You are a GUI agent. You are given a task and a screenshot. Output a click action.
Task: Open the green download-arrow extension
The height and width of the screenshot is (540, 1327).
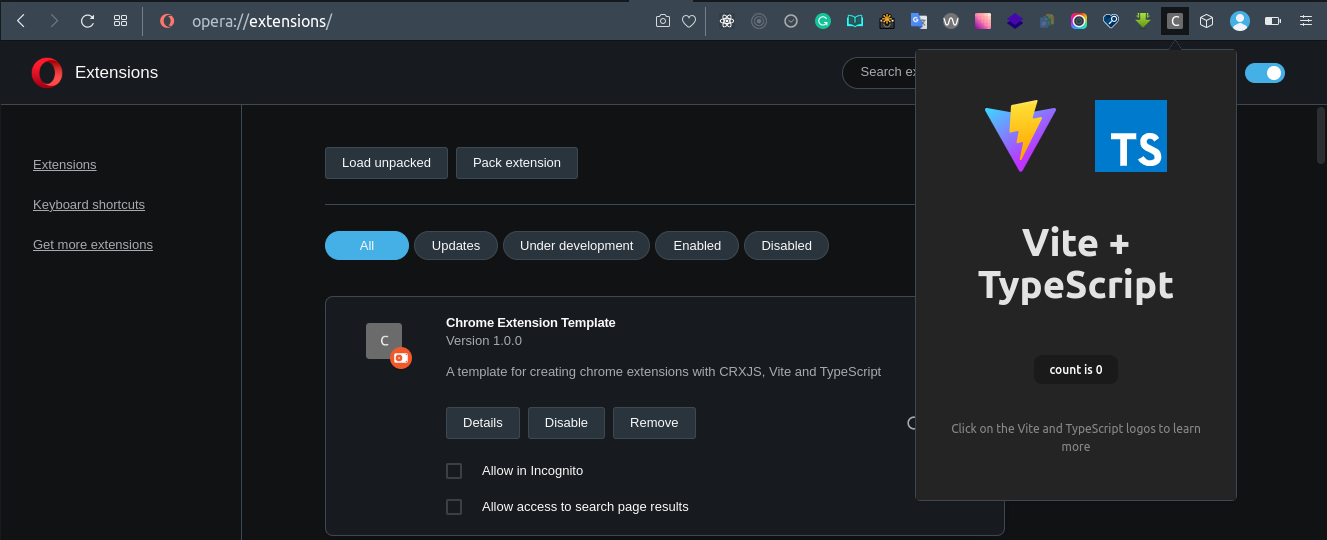pos(1143,20)
